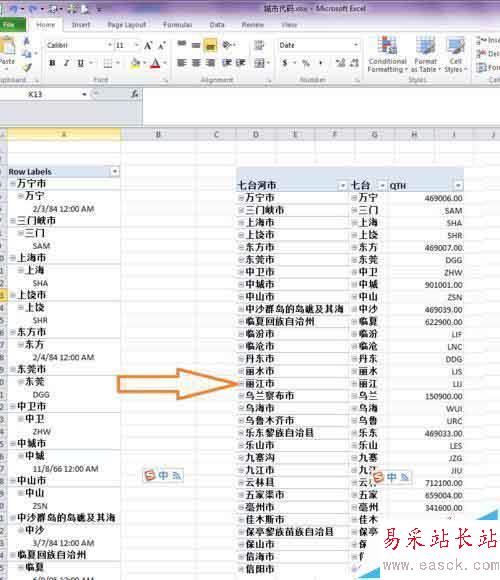Toggle Bold formatting
Viewport: 500px width, 580px height.
pos(53,63)
